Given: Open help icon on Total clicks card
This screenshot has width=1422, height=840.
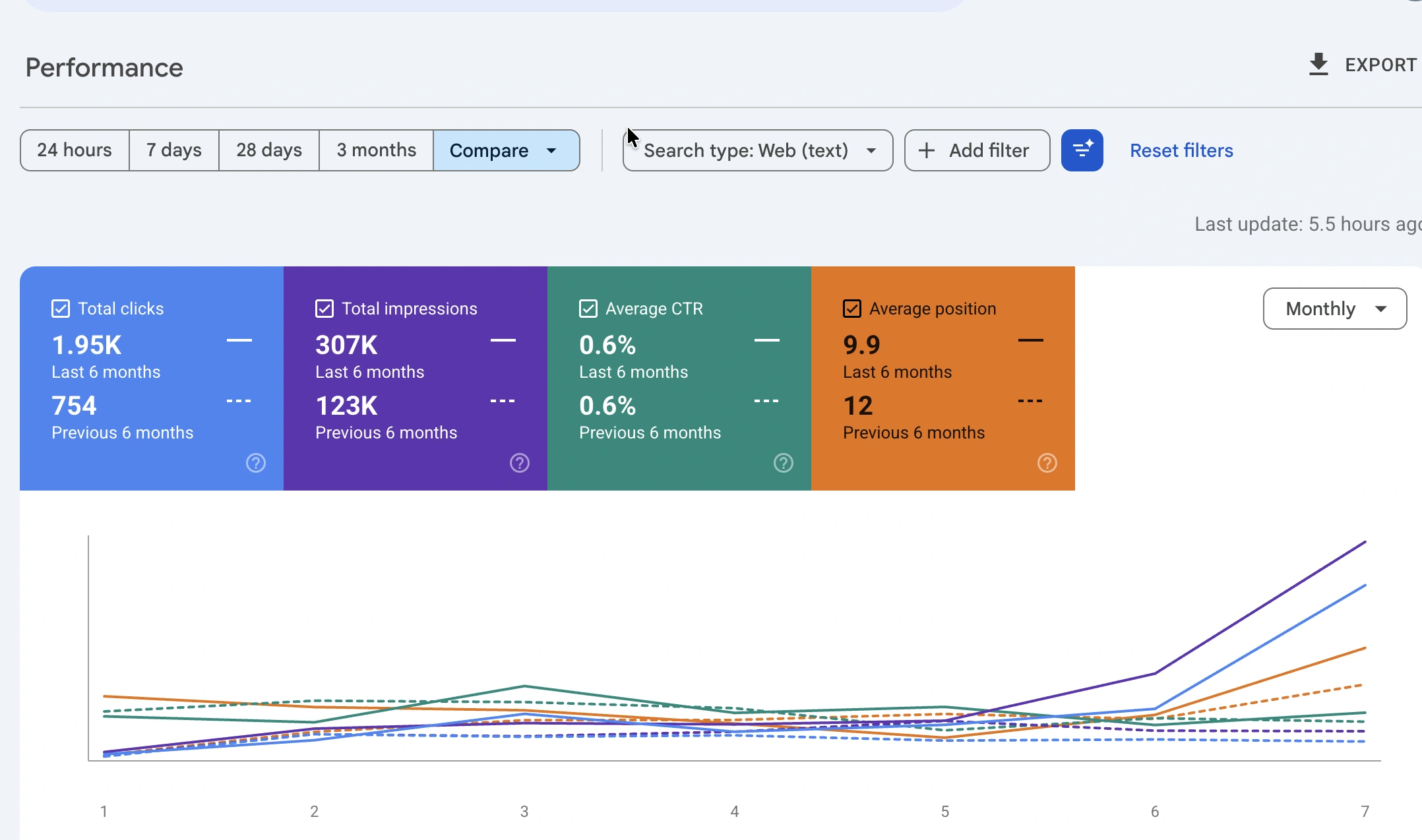Looking at the screenshot, I should click(x=256, y=463).
